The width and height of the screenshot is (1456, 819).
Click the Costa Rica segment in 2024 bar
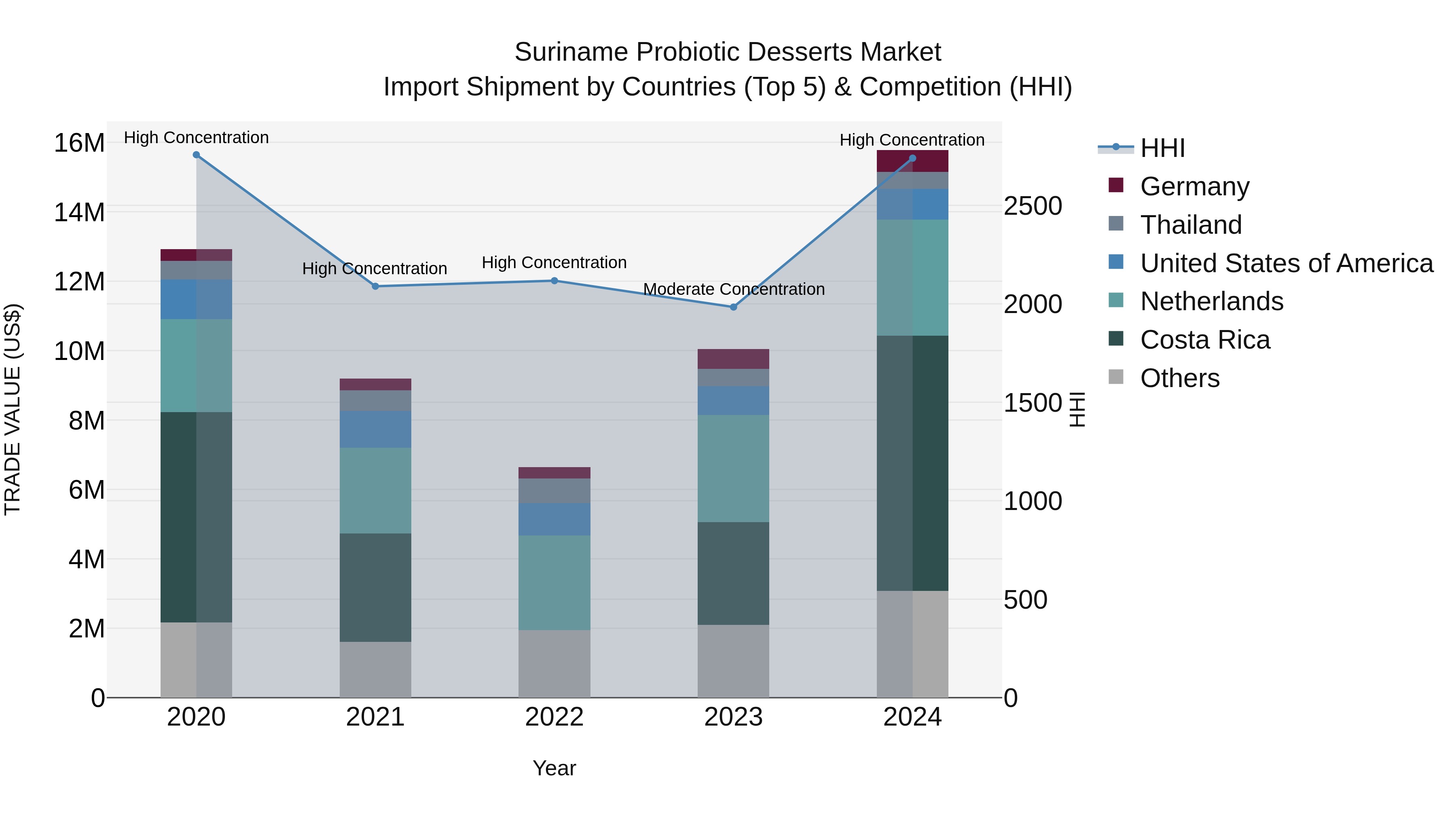(912, 463)
